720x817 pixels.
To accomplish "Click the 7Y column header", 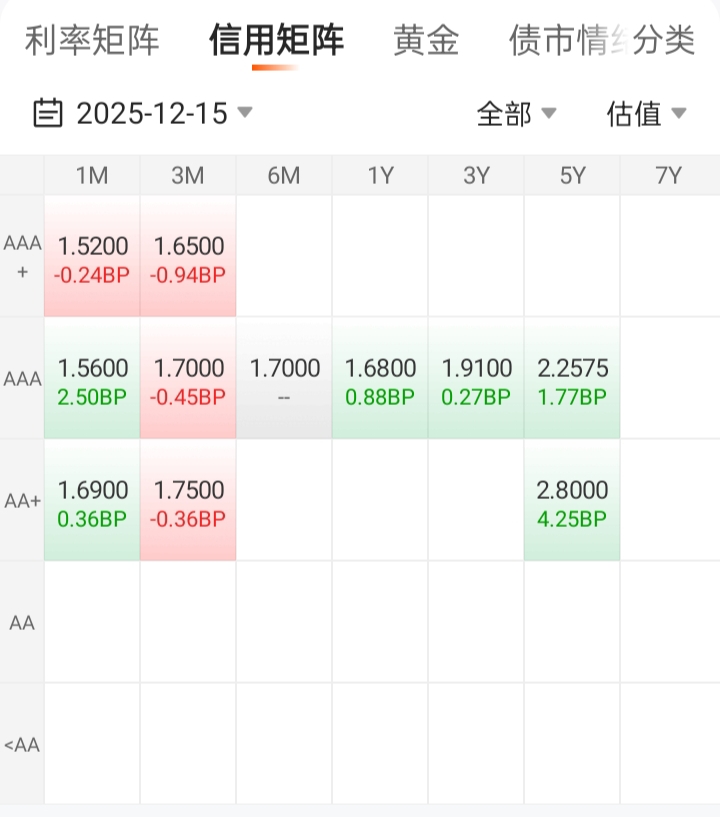I will pos(668,176).
